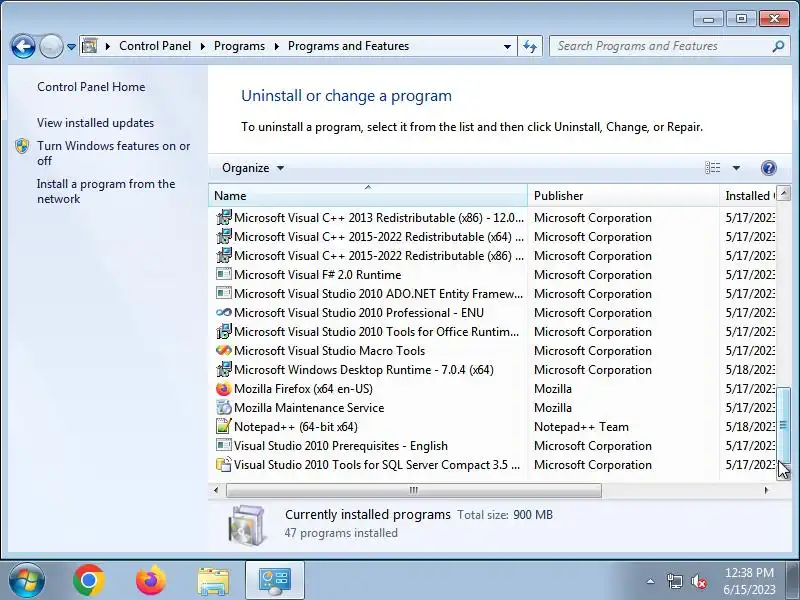The width and height of the screenshot is (800, 600).
Task: Click the Microsoft Visual F# 2.0 Runtime icon
Action: pos(223,274)
